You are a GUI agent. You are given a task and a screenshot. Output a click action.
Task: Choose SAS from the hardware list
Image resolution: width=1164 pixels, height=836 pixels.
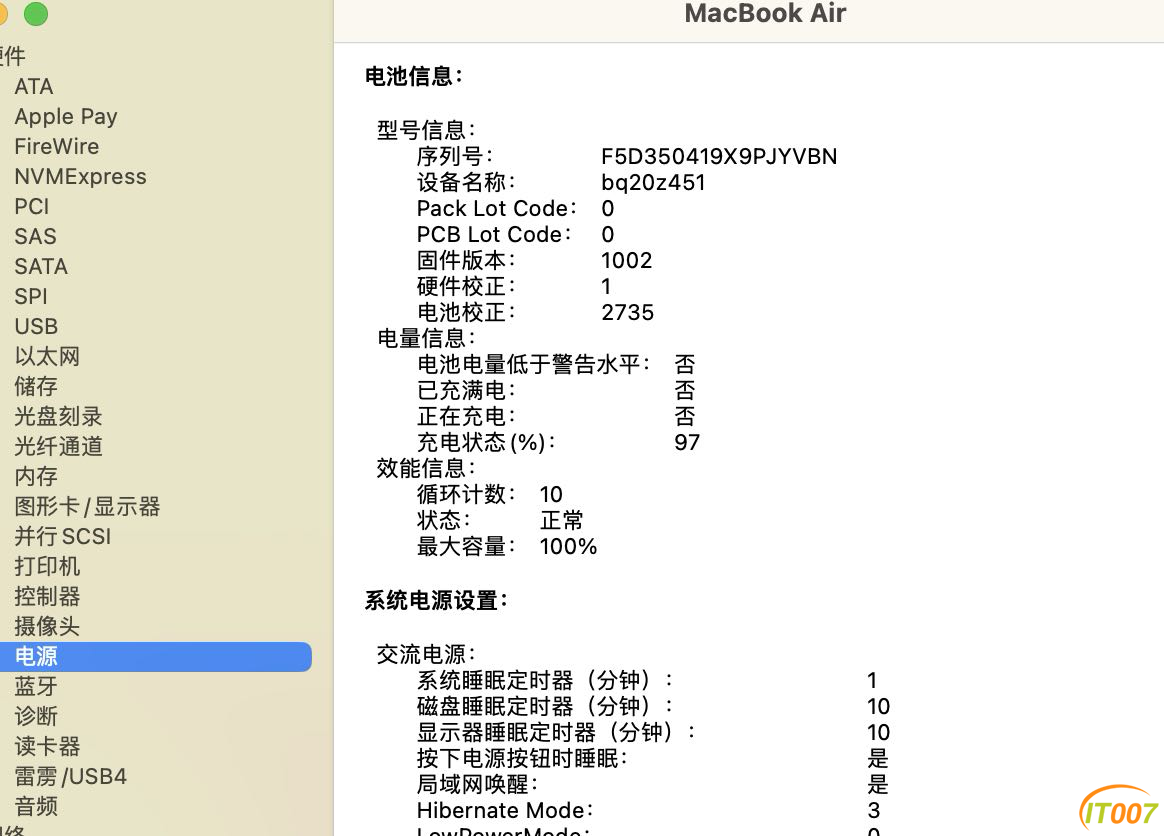(x=35, y=236)
